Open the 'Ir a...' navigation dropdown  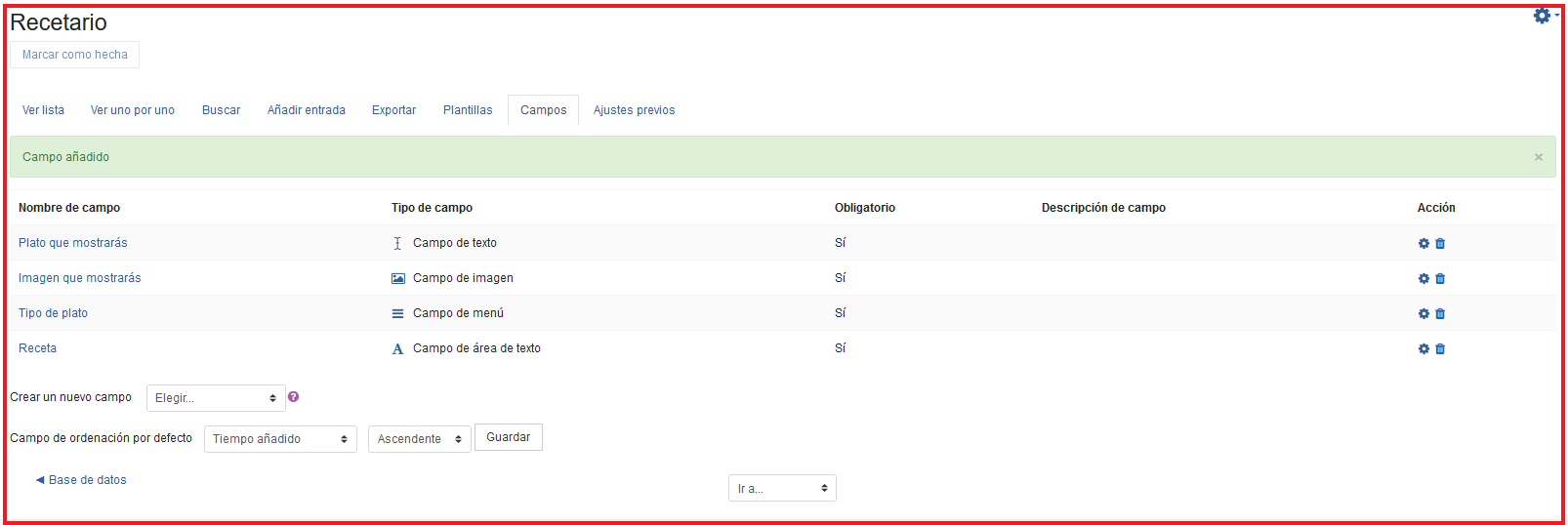coord(782,488)
